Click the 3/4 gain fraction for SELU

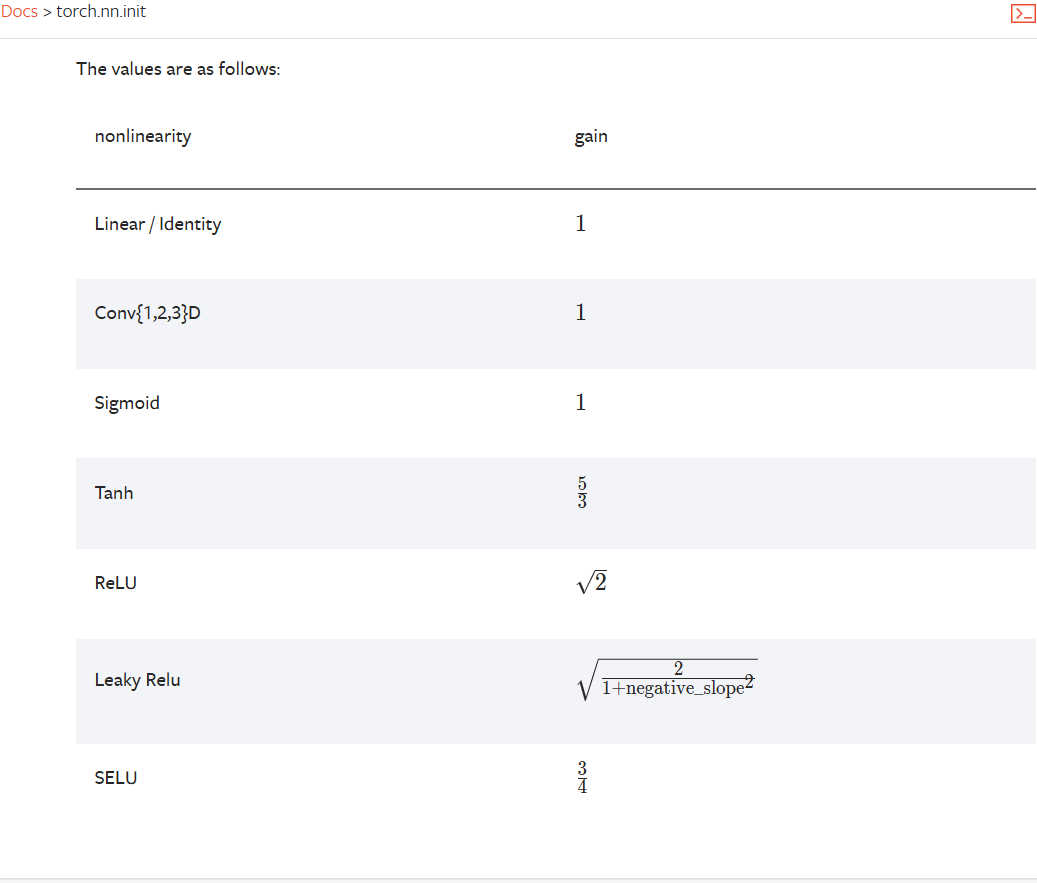(x=582, y=777)
